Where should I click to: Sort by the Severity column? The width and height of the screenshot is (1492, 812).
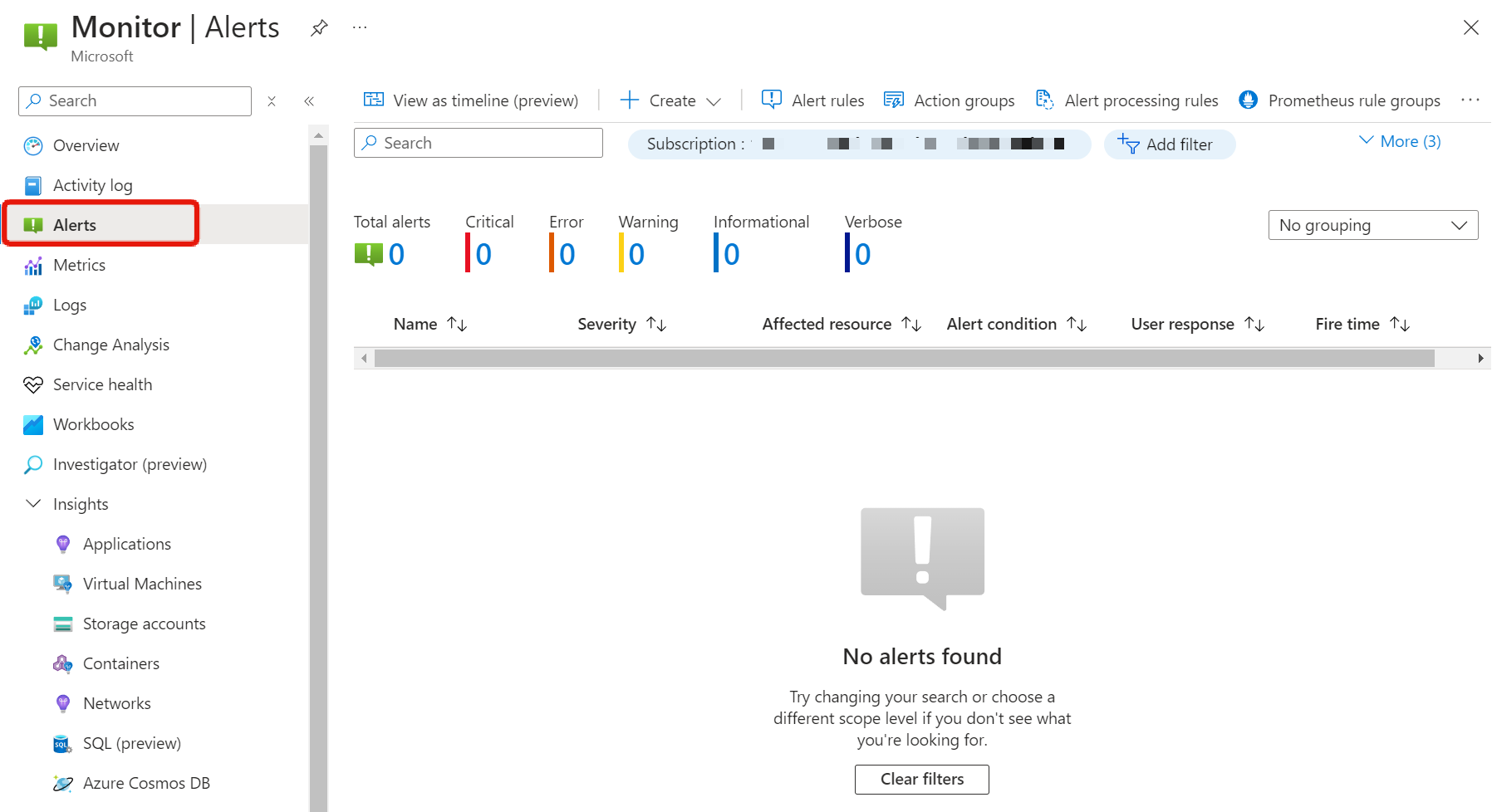point(622,324)
